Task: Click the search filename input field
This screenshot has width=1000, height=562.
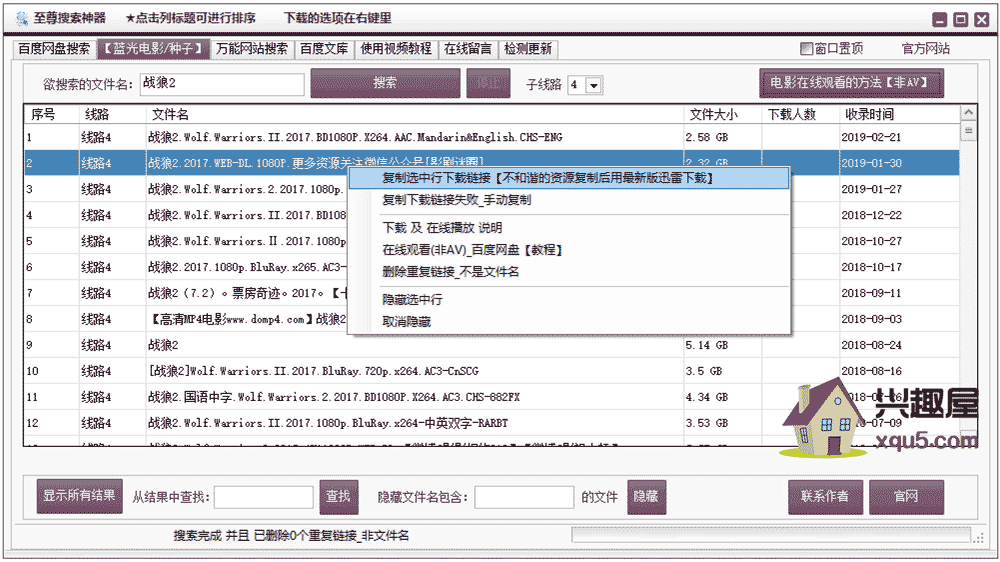Action: [222, 84]
